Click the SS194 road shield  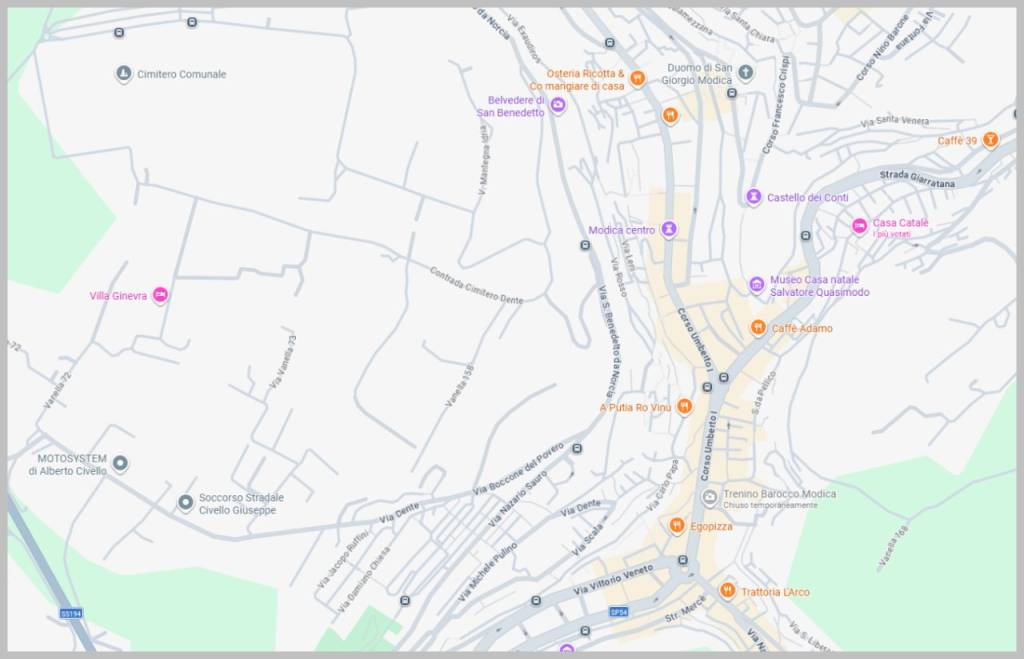(x=70, y=613)
